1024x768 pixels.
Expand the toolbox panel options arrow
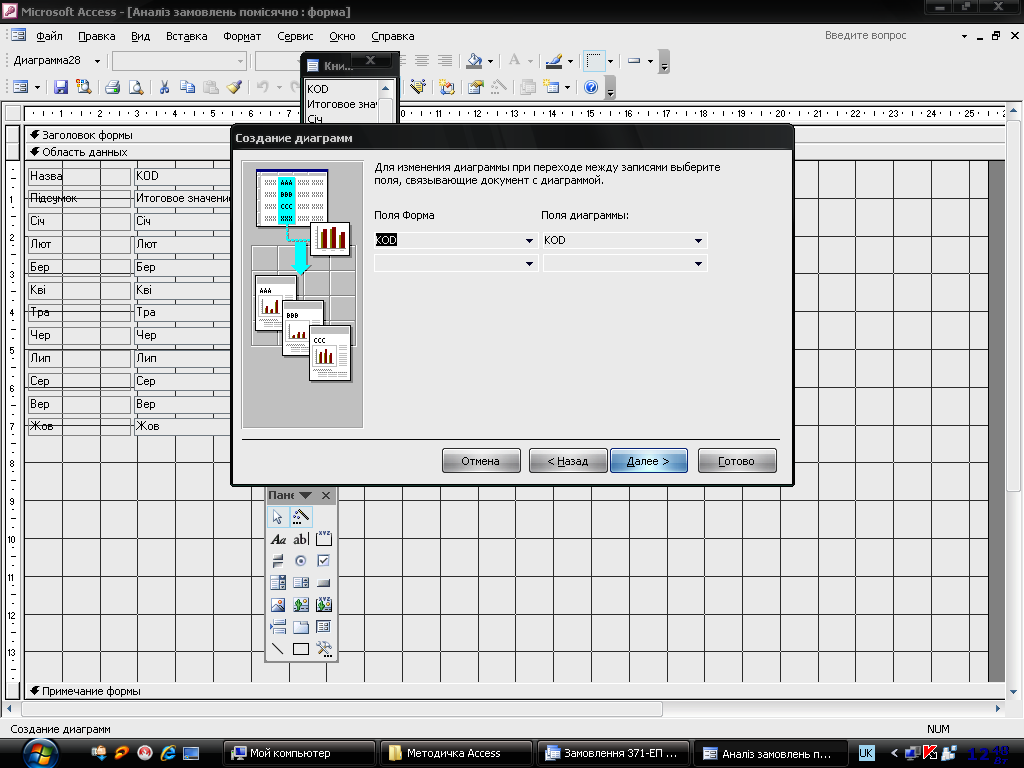[305, 495]
